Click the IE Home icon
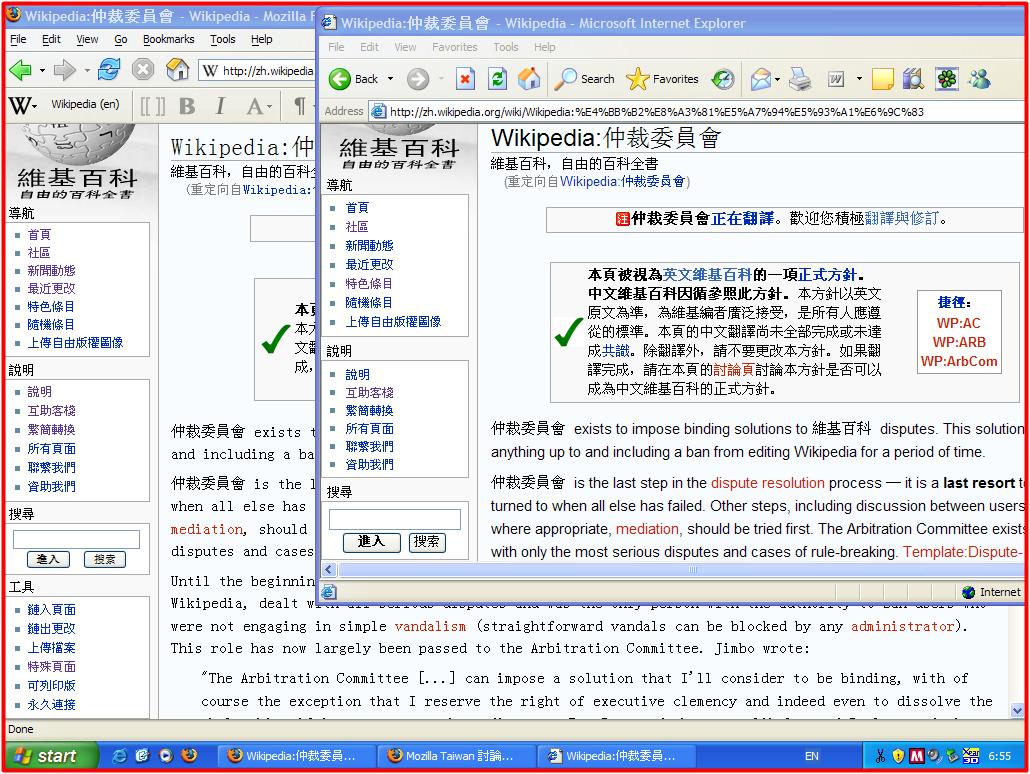This screenshot has height=774, width=1030. point(529,79)
